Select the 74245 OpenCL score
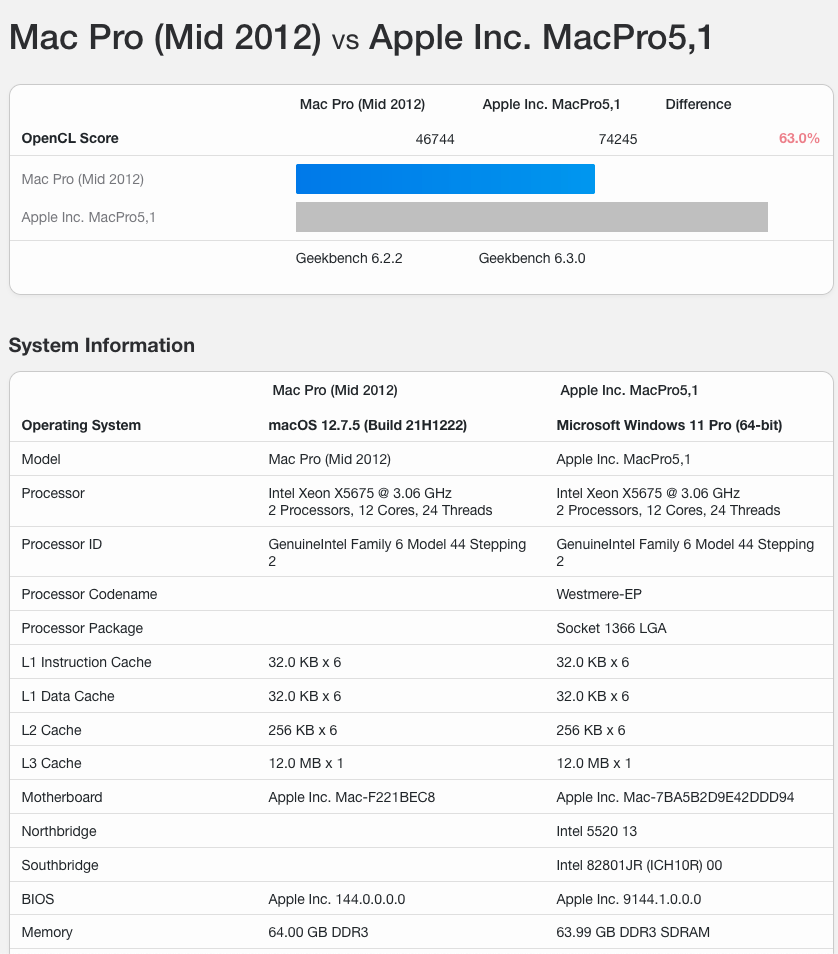Image resolution: width=838 pixels, height=954 pixels. (618, 139)
